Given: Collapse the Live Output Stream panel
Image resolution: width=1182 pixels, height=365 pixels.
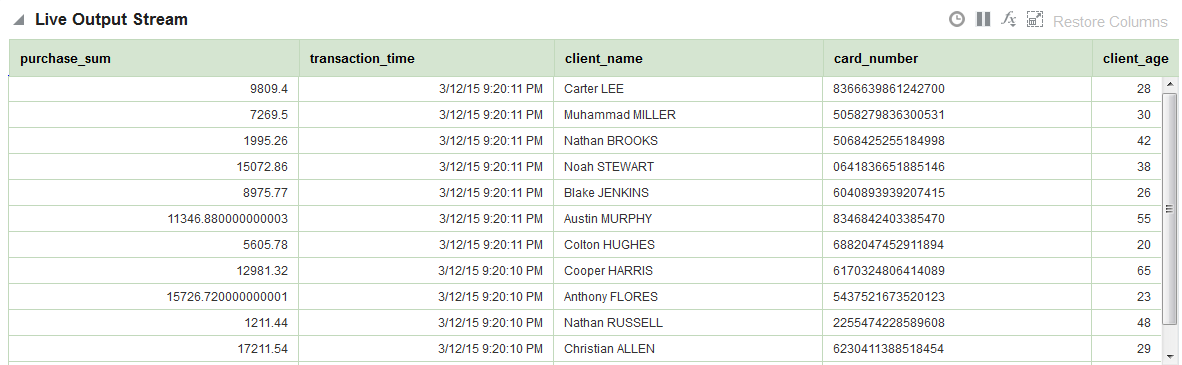Looking at the screenshot, I should [x=19, y=20].
